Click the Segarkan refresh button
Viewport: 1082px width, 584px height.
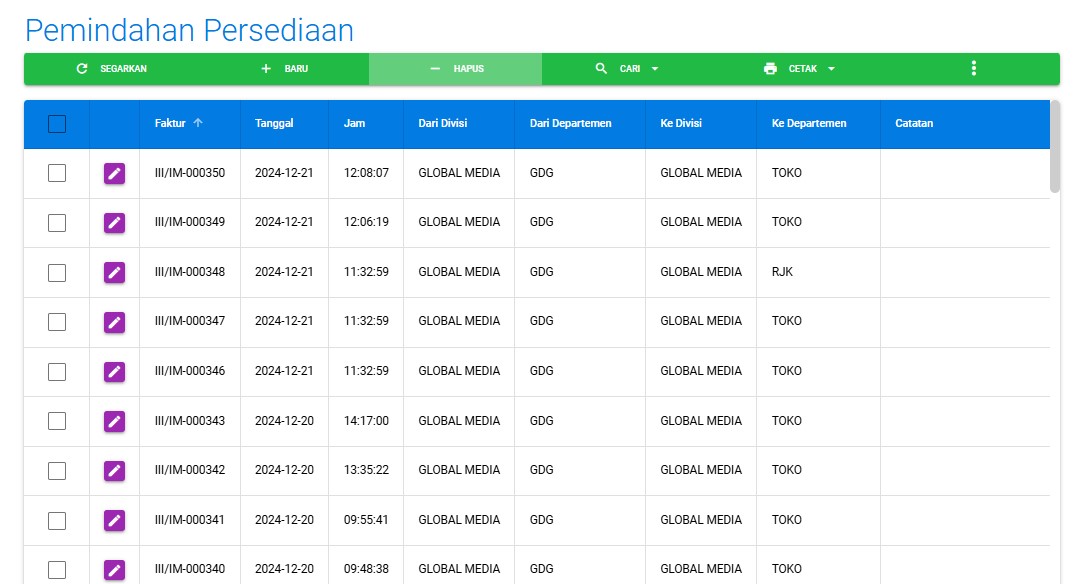click(x=111, y=69)
